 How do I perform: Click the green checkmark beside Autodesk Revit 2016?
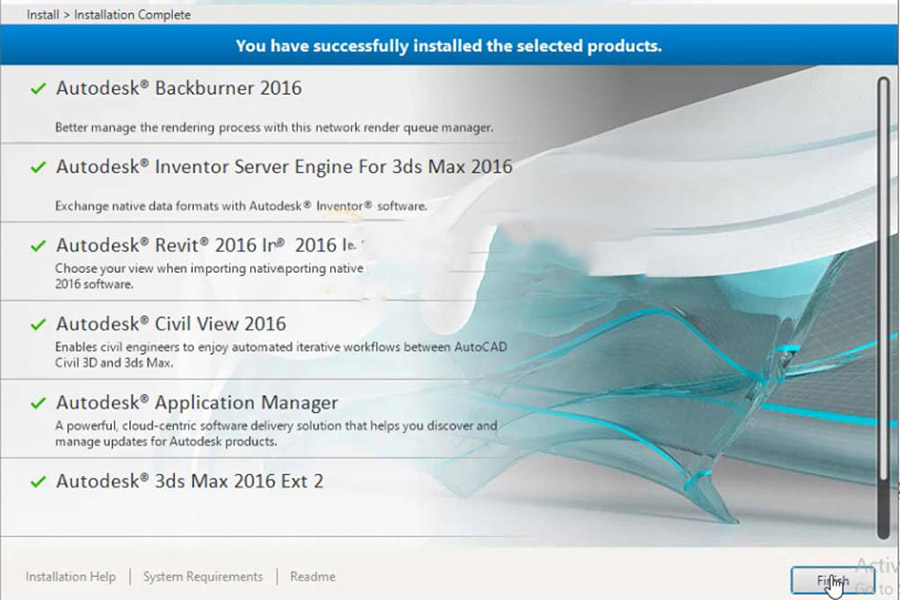[x=38, y=246]
